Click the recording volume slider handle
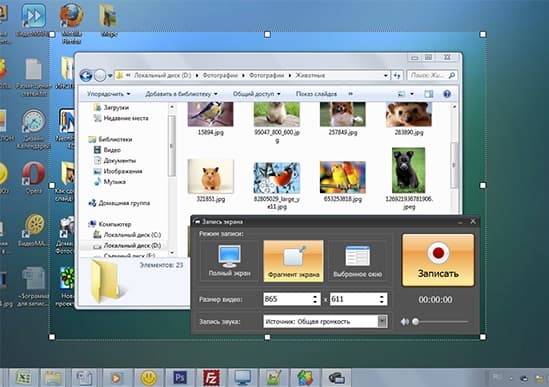Viewport: 549px width, 387px height. (x=416, y=322)
